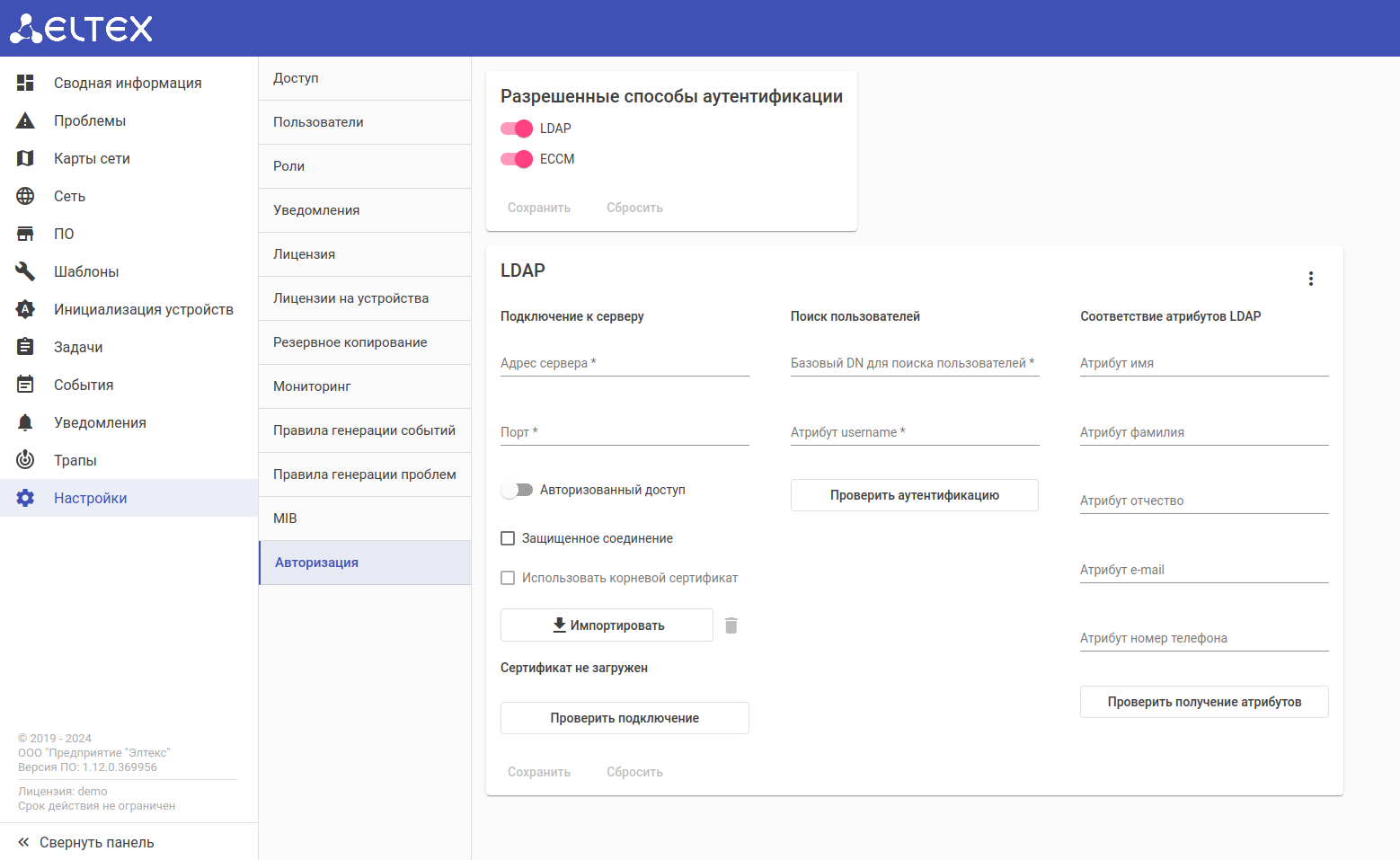Viewport: 1400px width, 860px height.
Task: Open the LDAP three-dot options menu
Action: click(x=1311, y=279)
